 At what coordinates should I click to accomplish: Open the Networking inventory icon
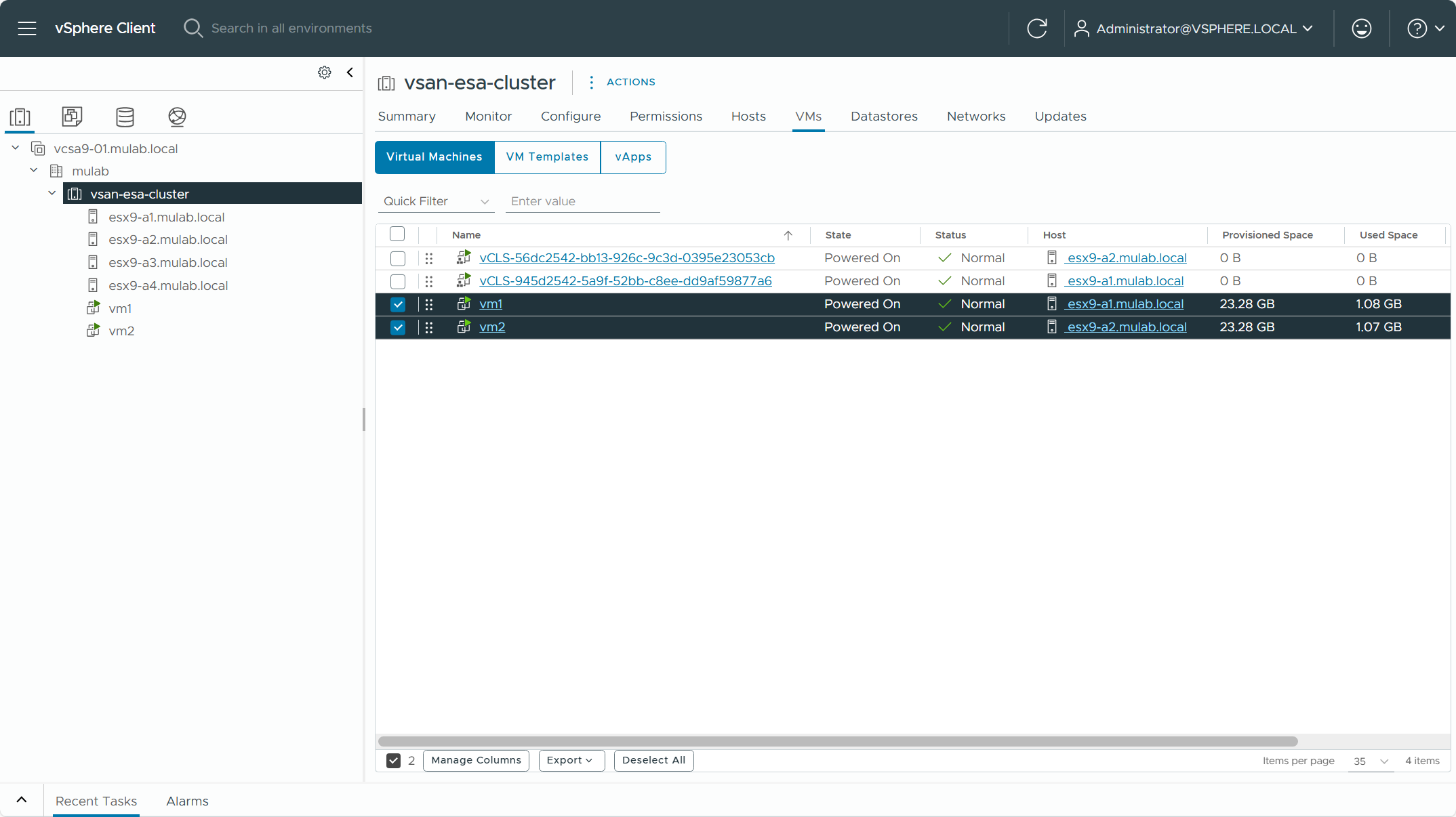pyautogui.click(x=177, y=117)
